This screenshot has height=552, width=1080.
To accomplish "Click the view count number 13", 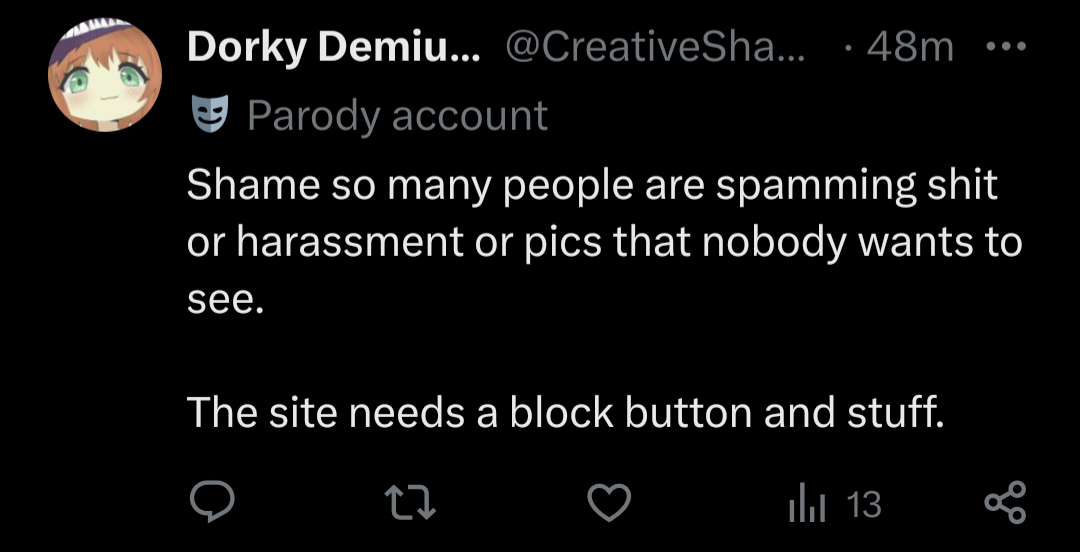I will click(x=863, y=504).
